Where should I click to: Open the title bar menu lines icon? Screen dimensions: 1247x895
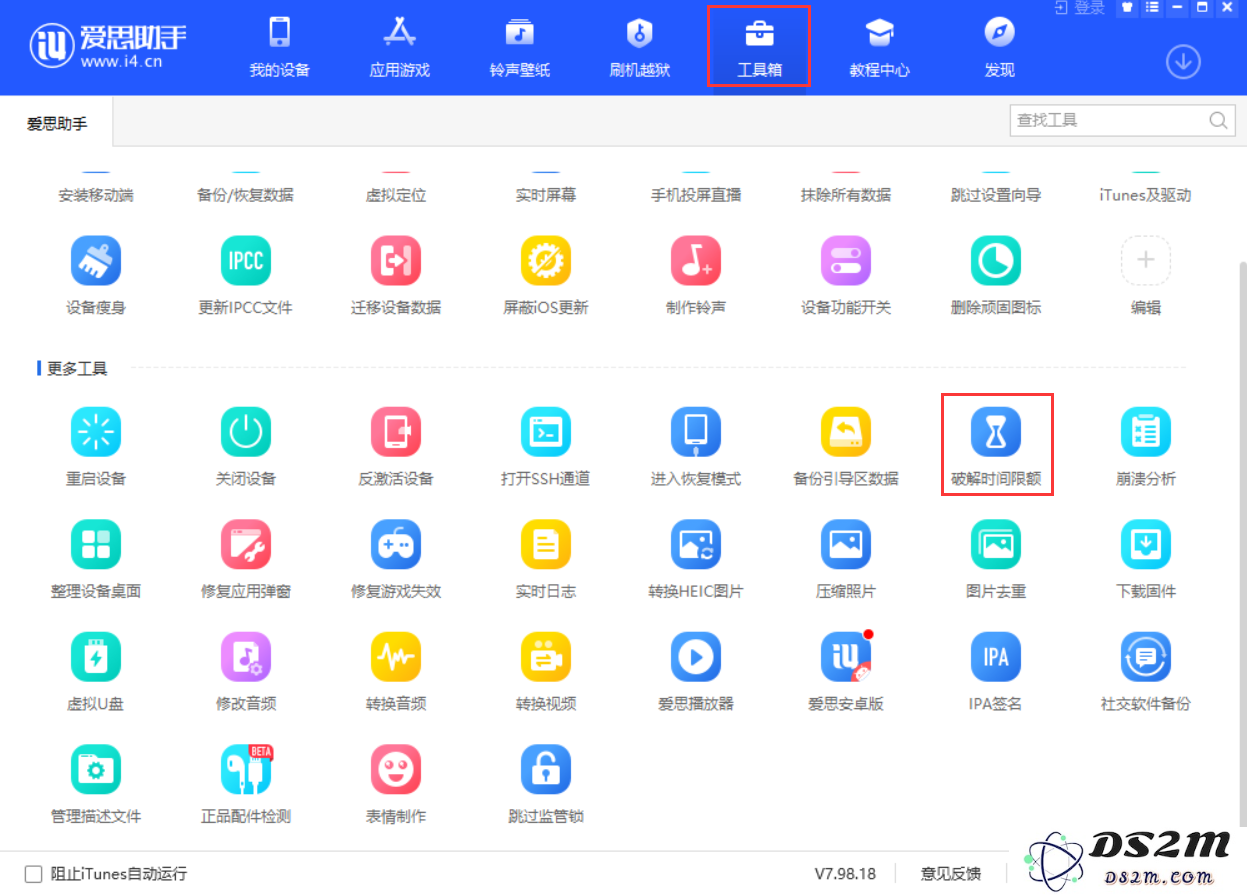(x=1152, y=8)
